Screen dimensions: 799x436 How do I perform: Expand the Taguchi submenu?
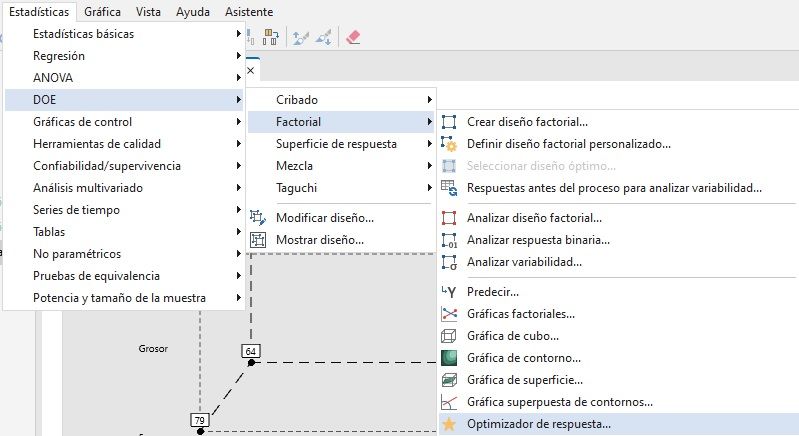click(341, 187)
